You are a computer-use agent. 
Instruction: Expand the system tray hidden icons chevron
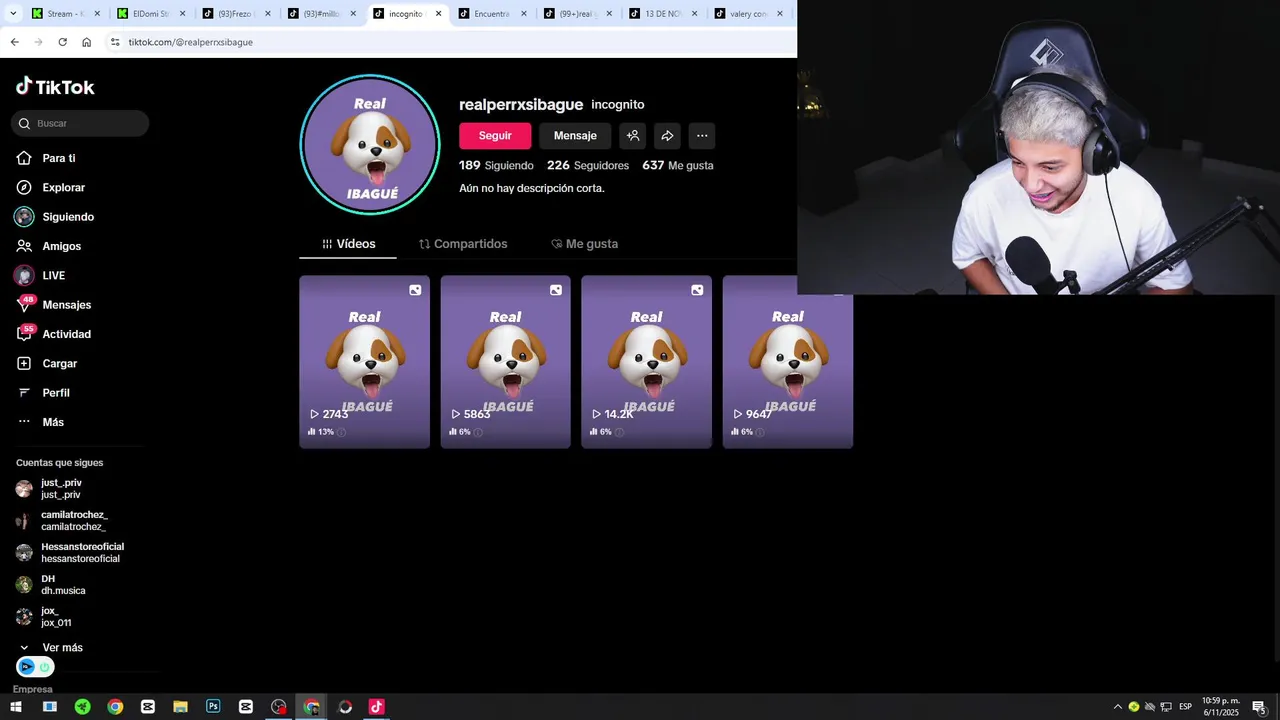(x=1117, y=707)
